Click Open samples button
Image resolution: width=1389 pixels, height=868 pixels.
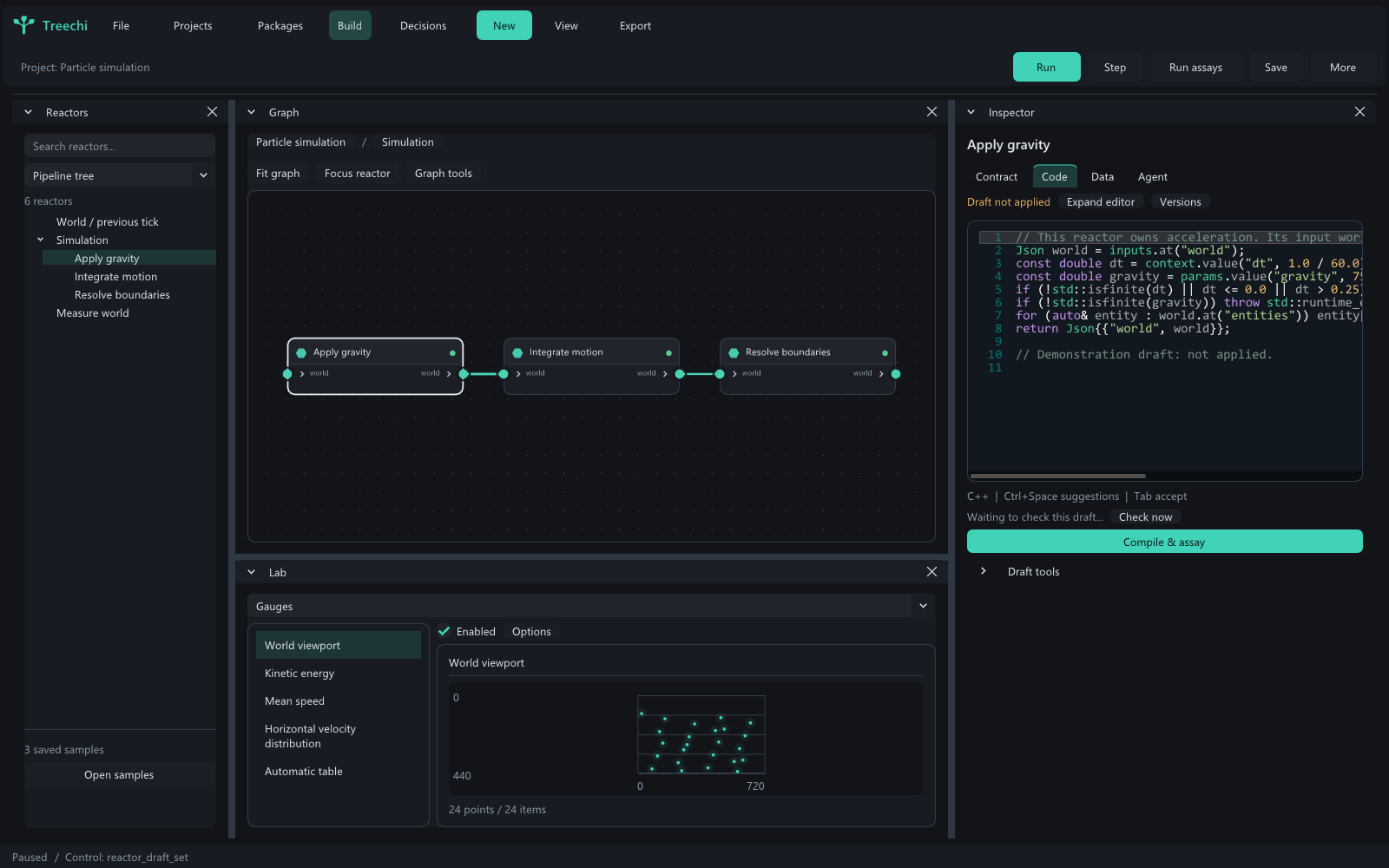pyautogui.click(x=120, y=774)
